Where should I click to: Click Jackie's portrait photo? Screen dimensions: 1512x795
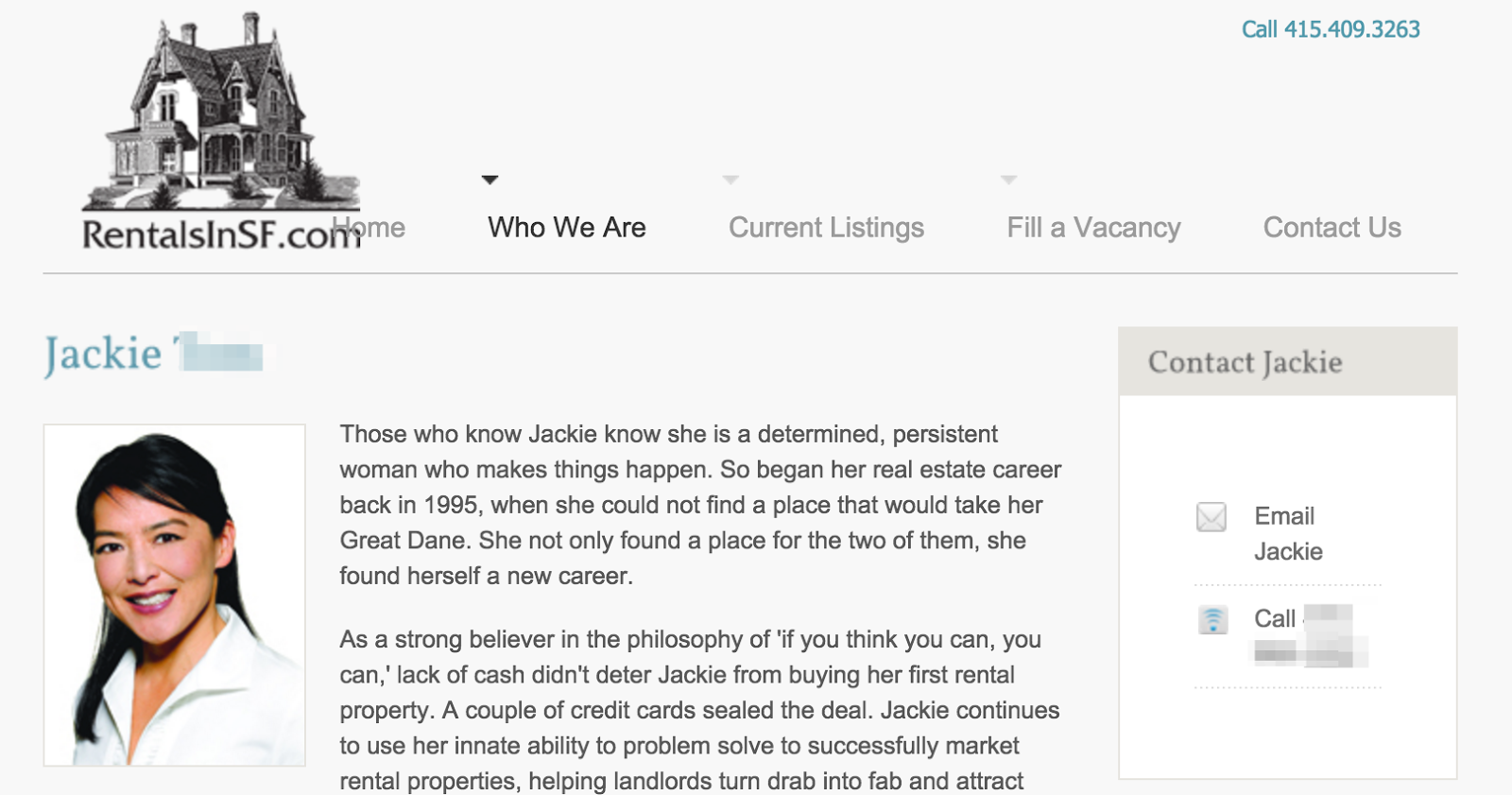click(x=175, y=595)
